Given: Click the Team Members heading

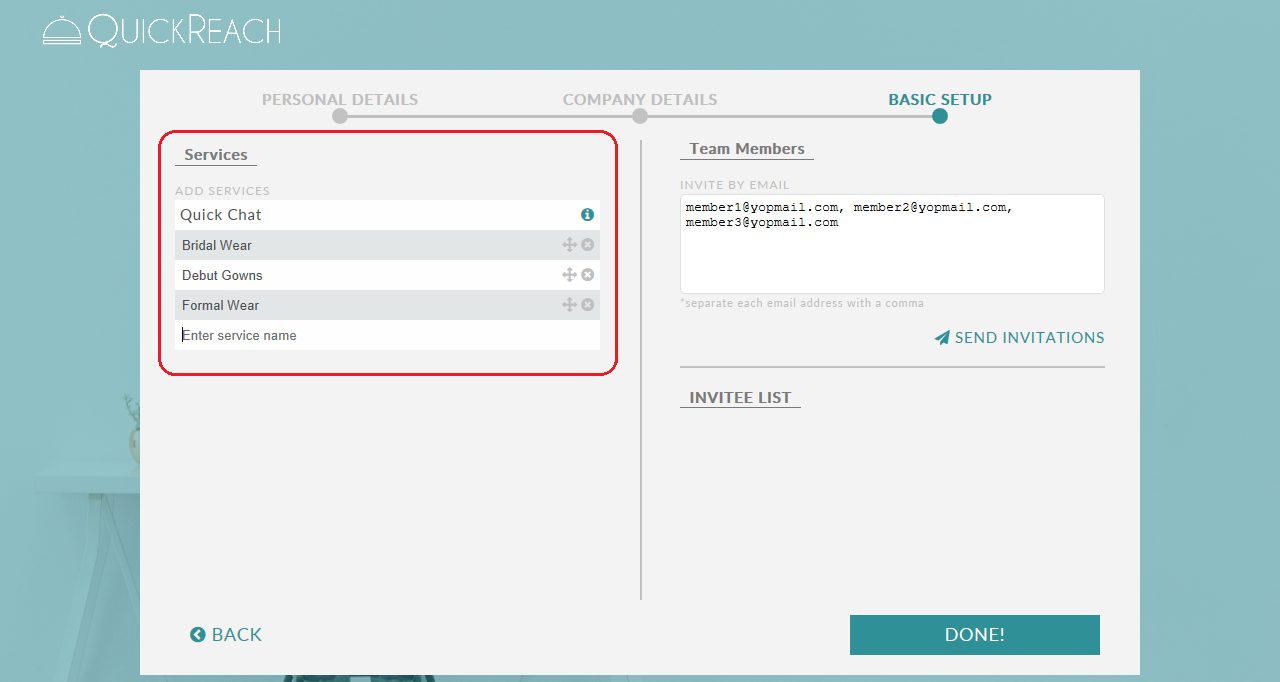Looking at the screenshot, I should tap(747, 149).
